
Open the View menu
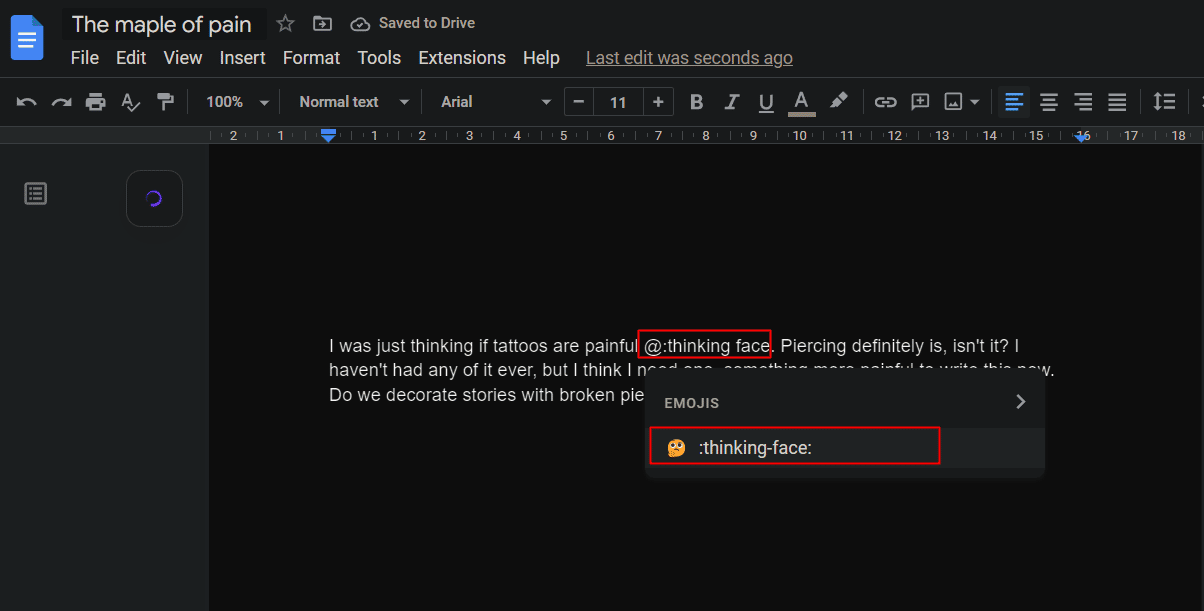coord(183,58)
